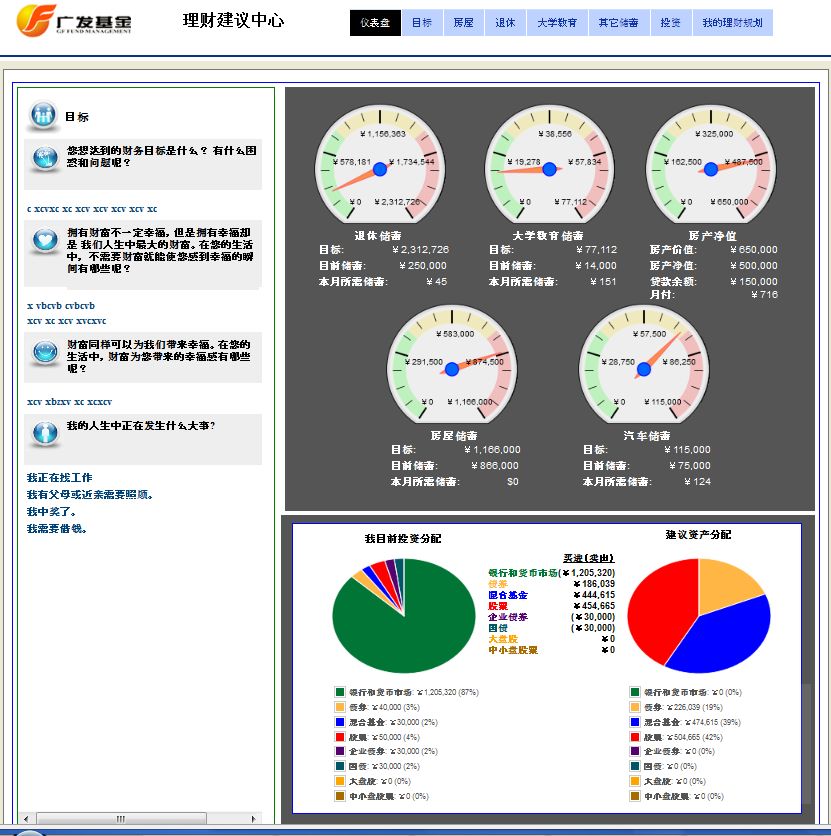Viewport: 831px width, 836px height.
Task: Click the 目标 people icon in left panel
Action: (x=44, y=116)
